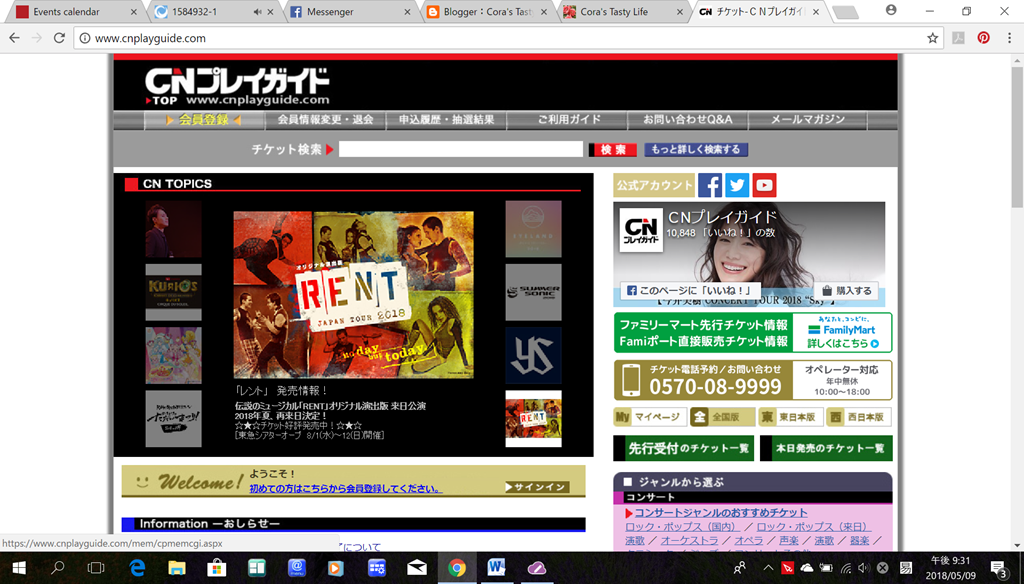Click the もっと詳しく検索する button
Image resolution: width=1024 pixels, height=584 pixels.
click(696, 150)
